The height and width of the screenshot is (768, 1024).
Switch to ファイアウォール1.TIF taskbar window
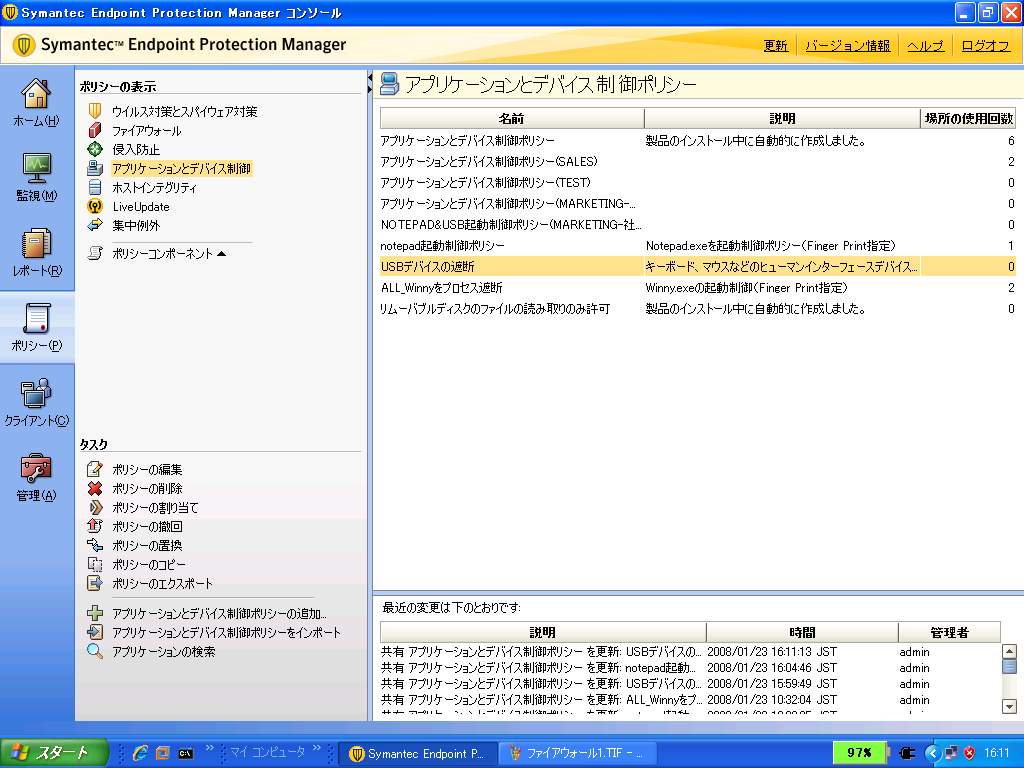coord(577,754)
